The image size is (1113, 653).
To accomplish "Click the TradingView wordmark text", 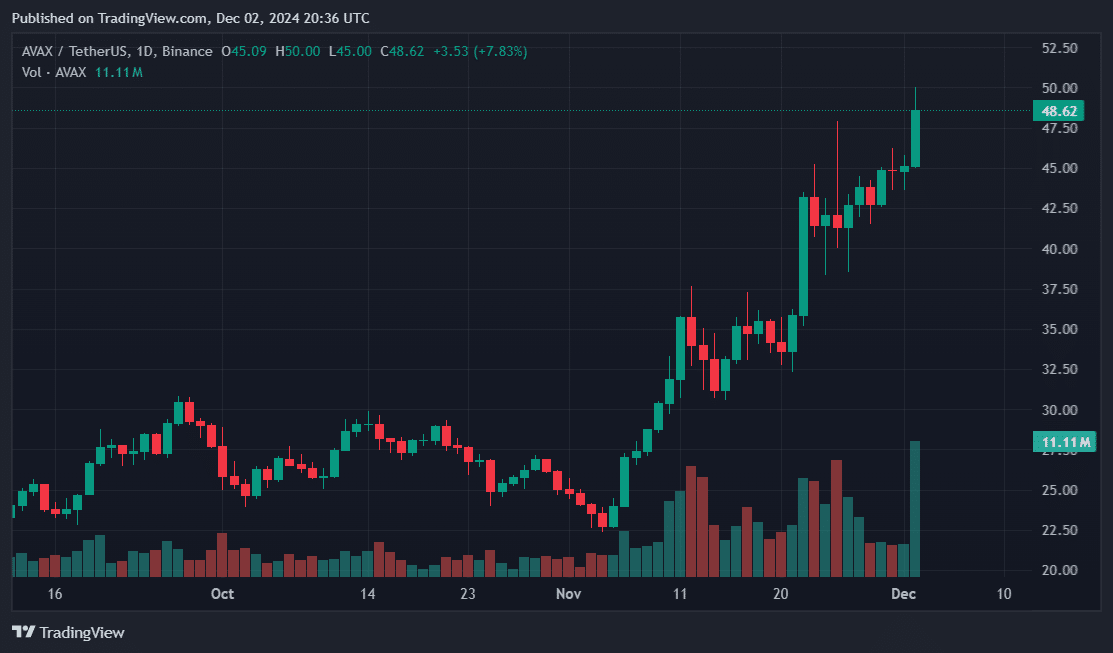I will point(82,632).
